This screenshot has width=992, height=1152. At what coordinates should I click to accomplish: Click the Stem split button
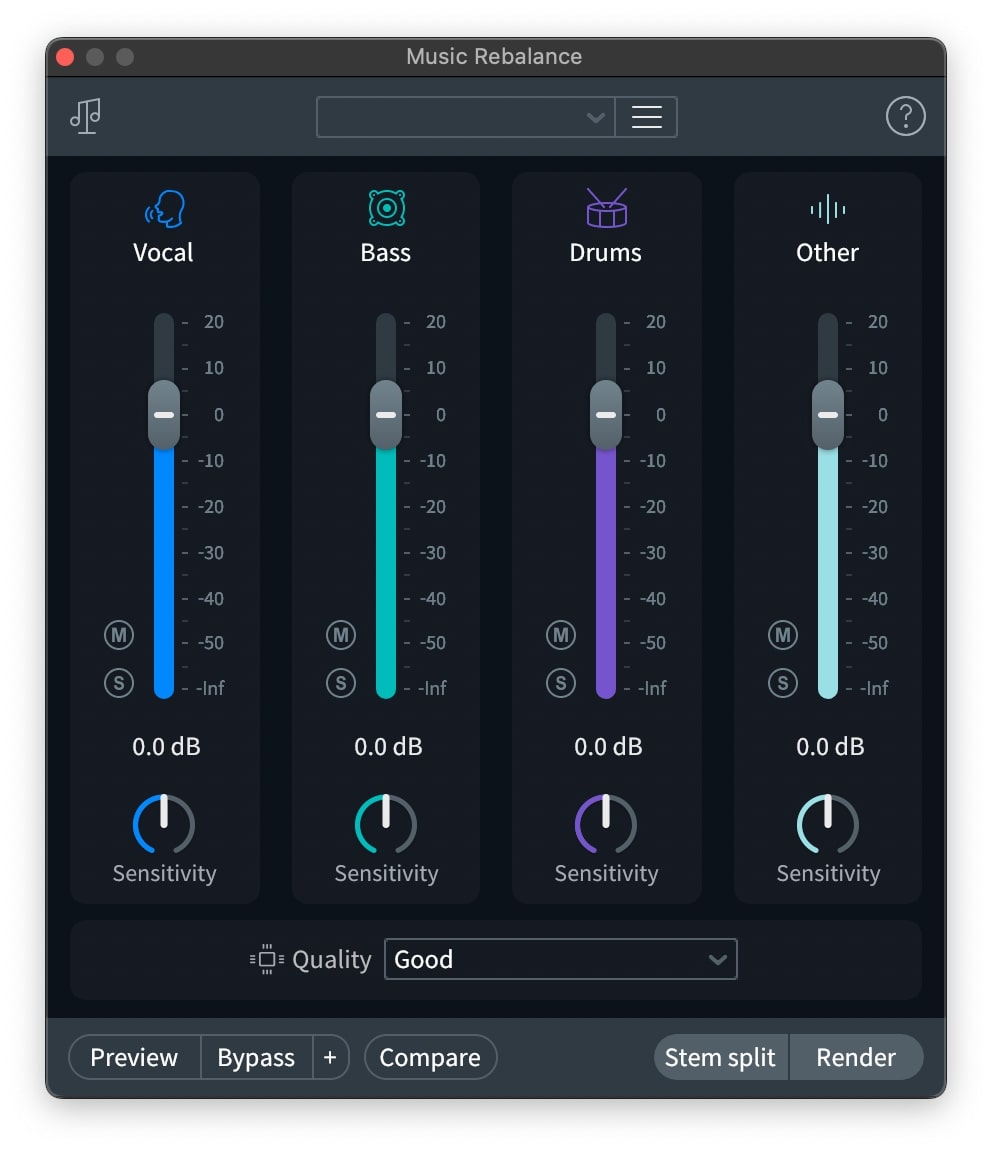click(x=720, y=1057)
